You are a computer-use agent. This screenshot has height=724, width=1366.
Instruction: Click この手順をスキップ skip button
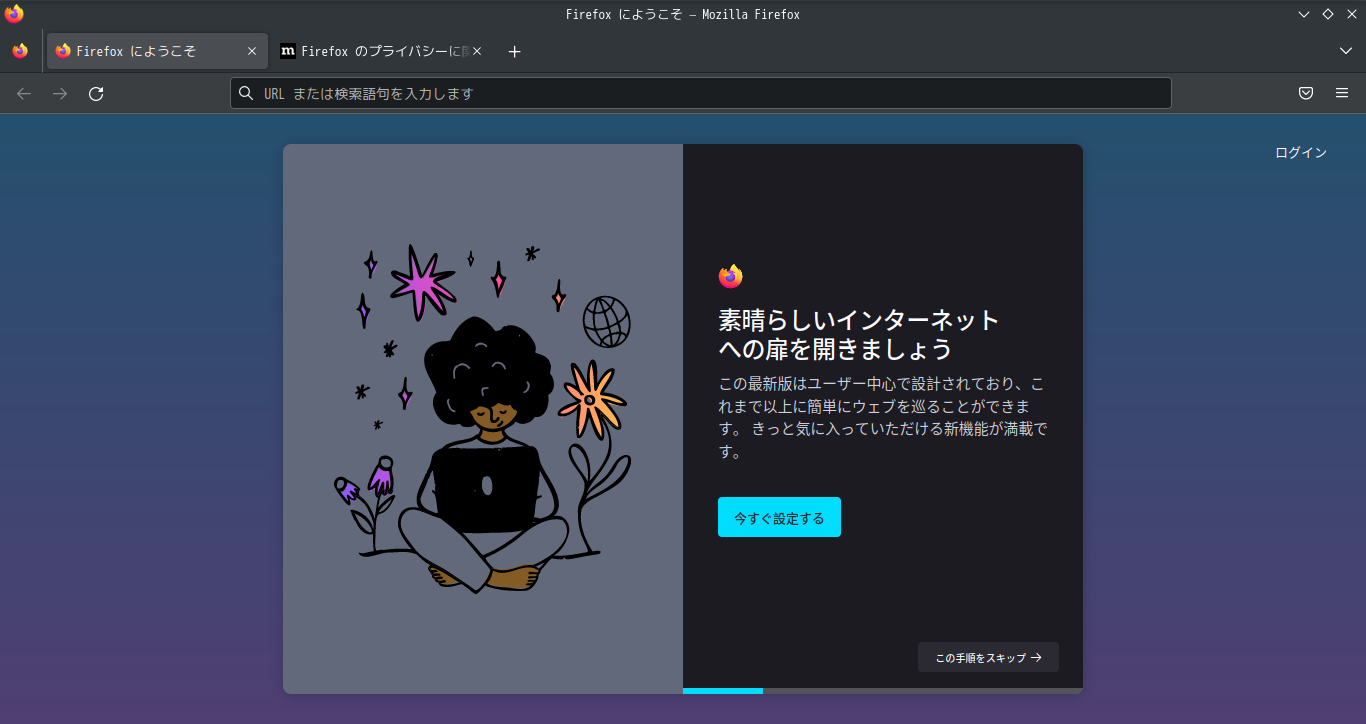(988, 657)
